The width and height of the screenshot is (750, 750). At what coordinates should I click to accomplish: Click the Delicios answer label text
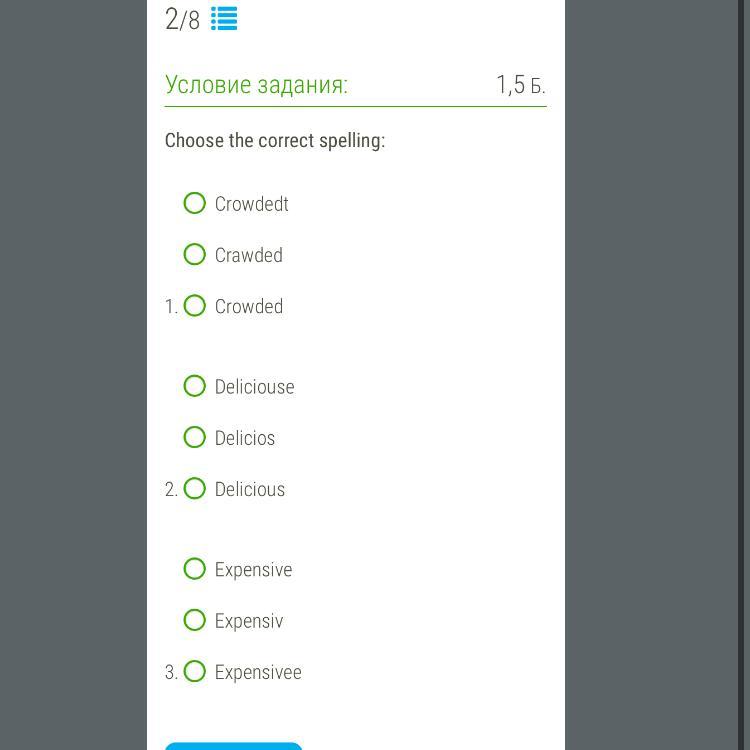pos(245,438)
